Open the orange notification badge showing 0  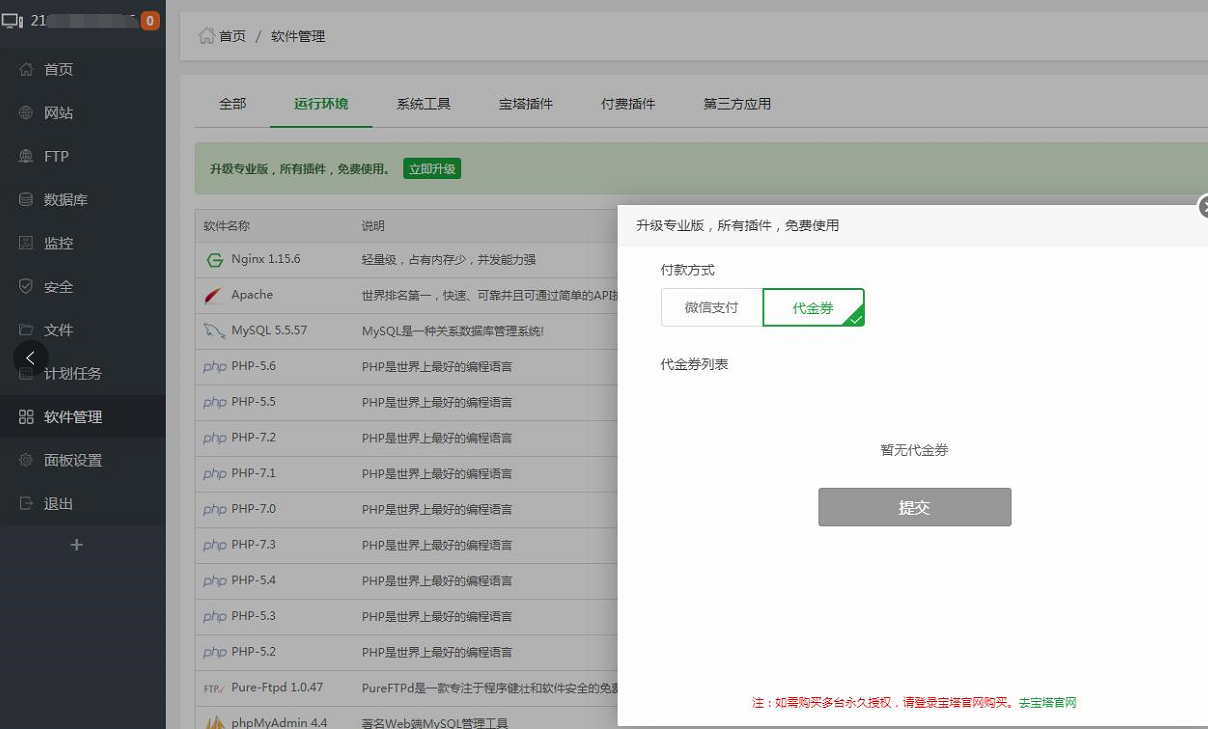click(x=150, y=20)
